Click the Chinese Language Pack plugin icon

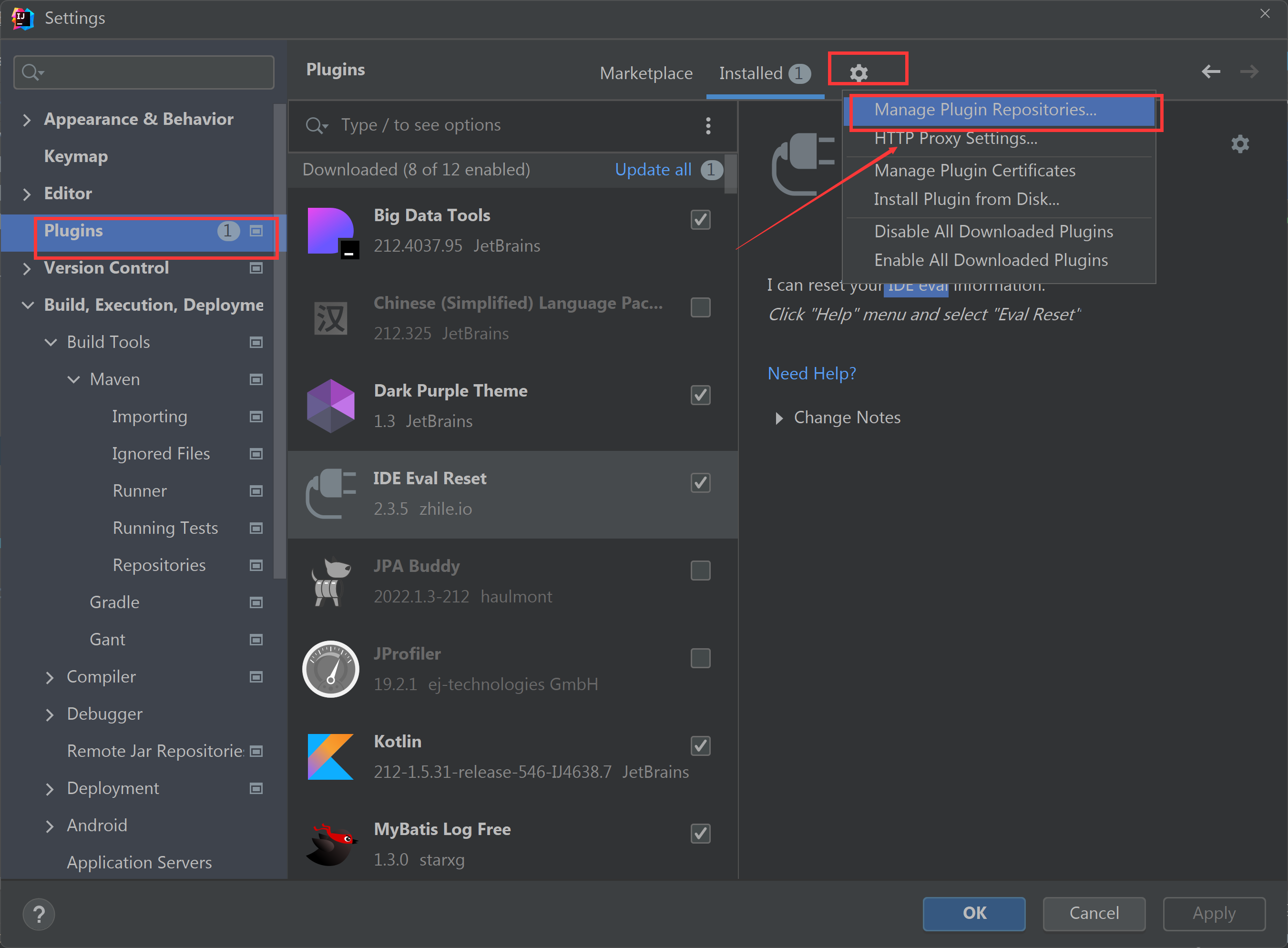pos(331,318)
